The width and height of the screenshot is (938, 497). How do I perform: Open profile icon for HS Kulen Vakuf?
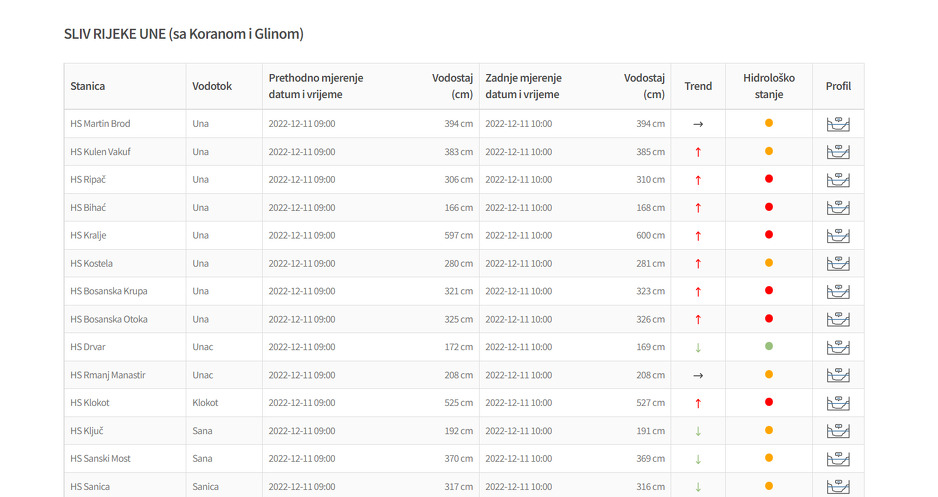click(x=837, y=152)
